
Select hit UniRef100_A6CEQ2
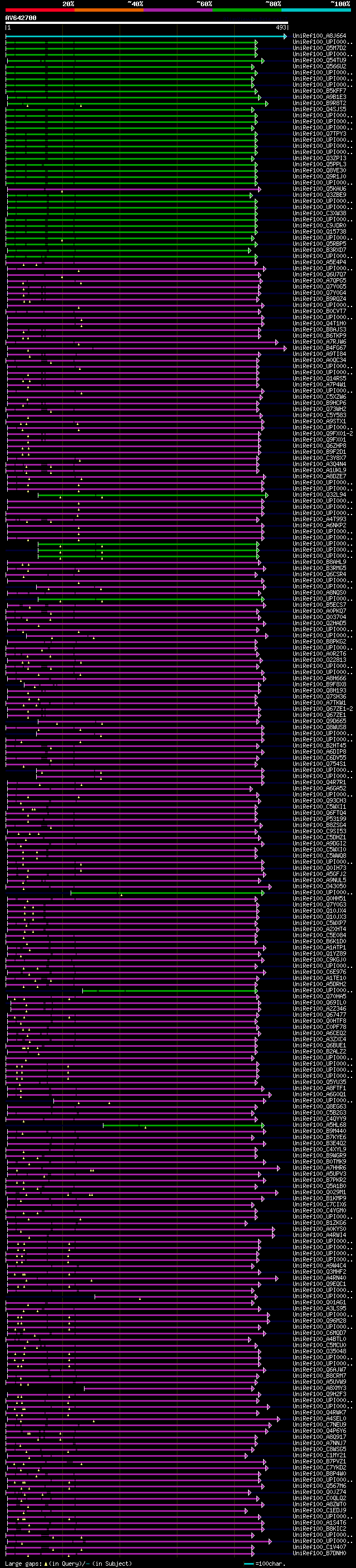(319, 1033)
